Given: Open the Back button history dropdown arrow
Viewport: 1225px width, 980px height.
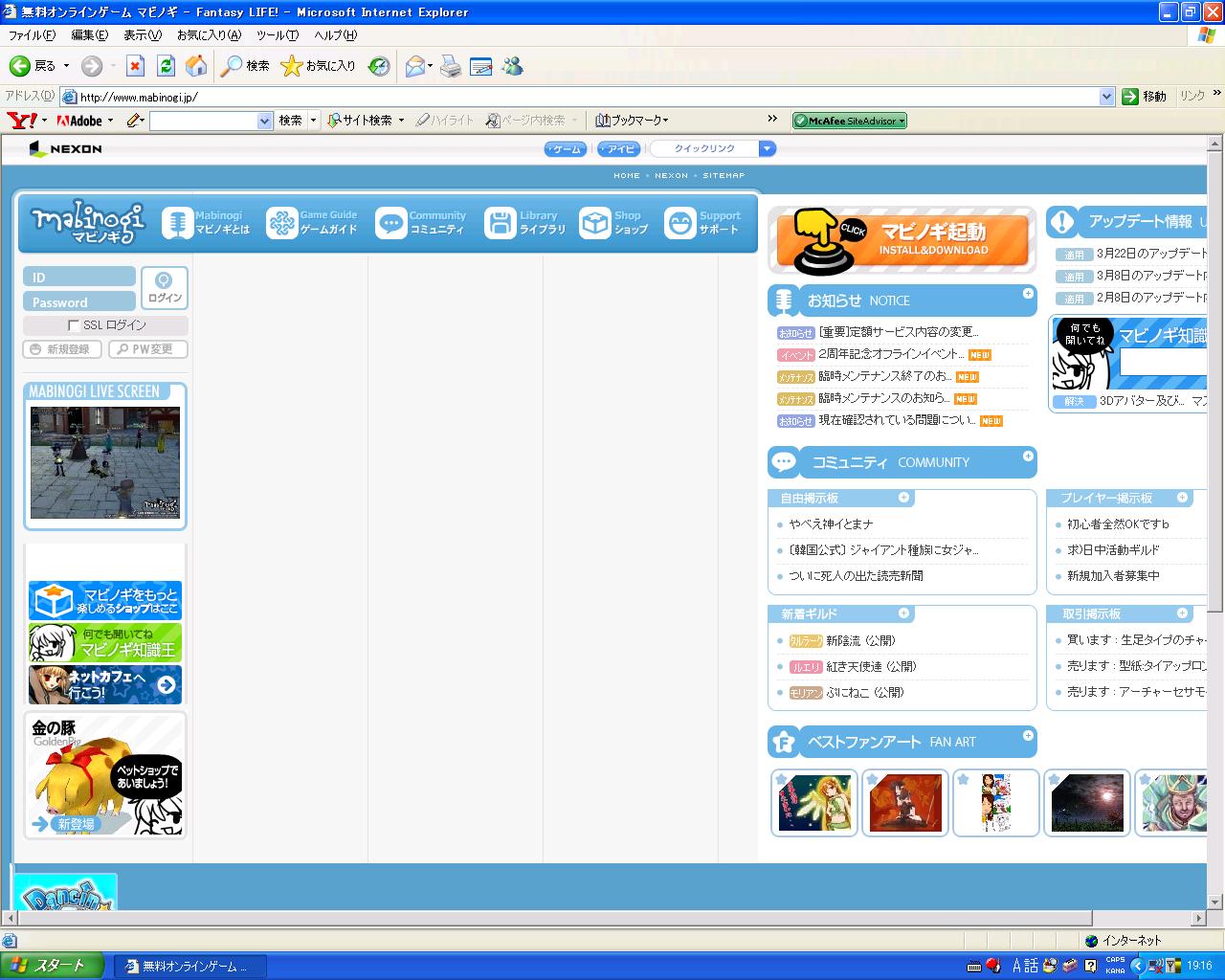Looking at the screenshot, I should pos(66,66).
